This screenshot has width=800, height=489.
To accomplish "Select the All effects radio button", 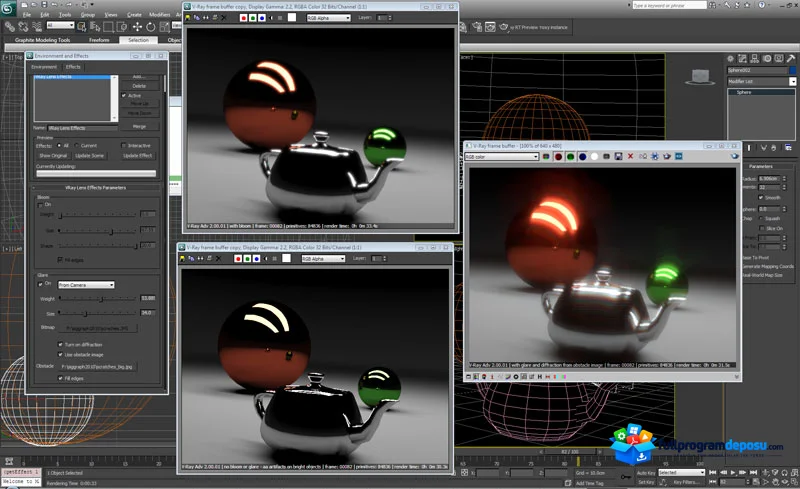I will coord(59,145).
